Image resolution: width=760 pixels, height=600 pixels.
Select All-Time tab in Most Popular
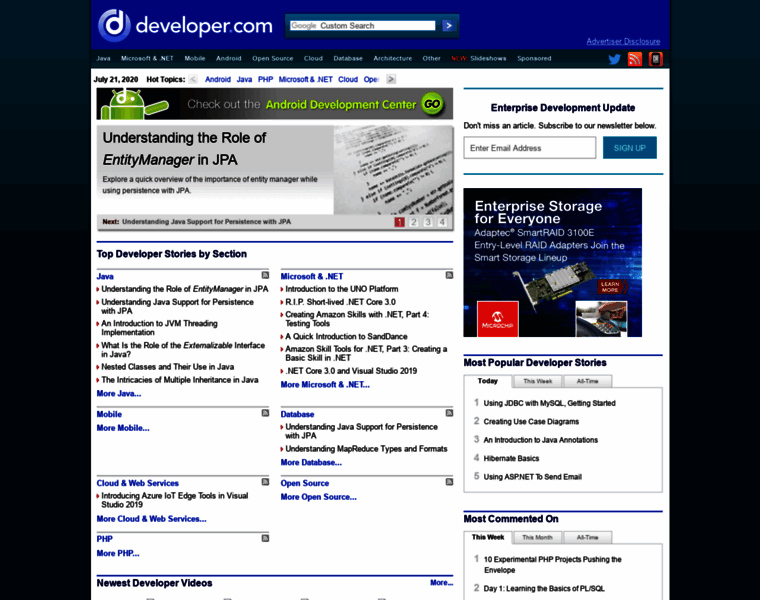click(587, 381)
